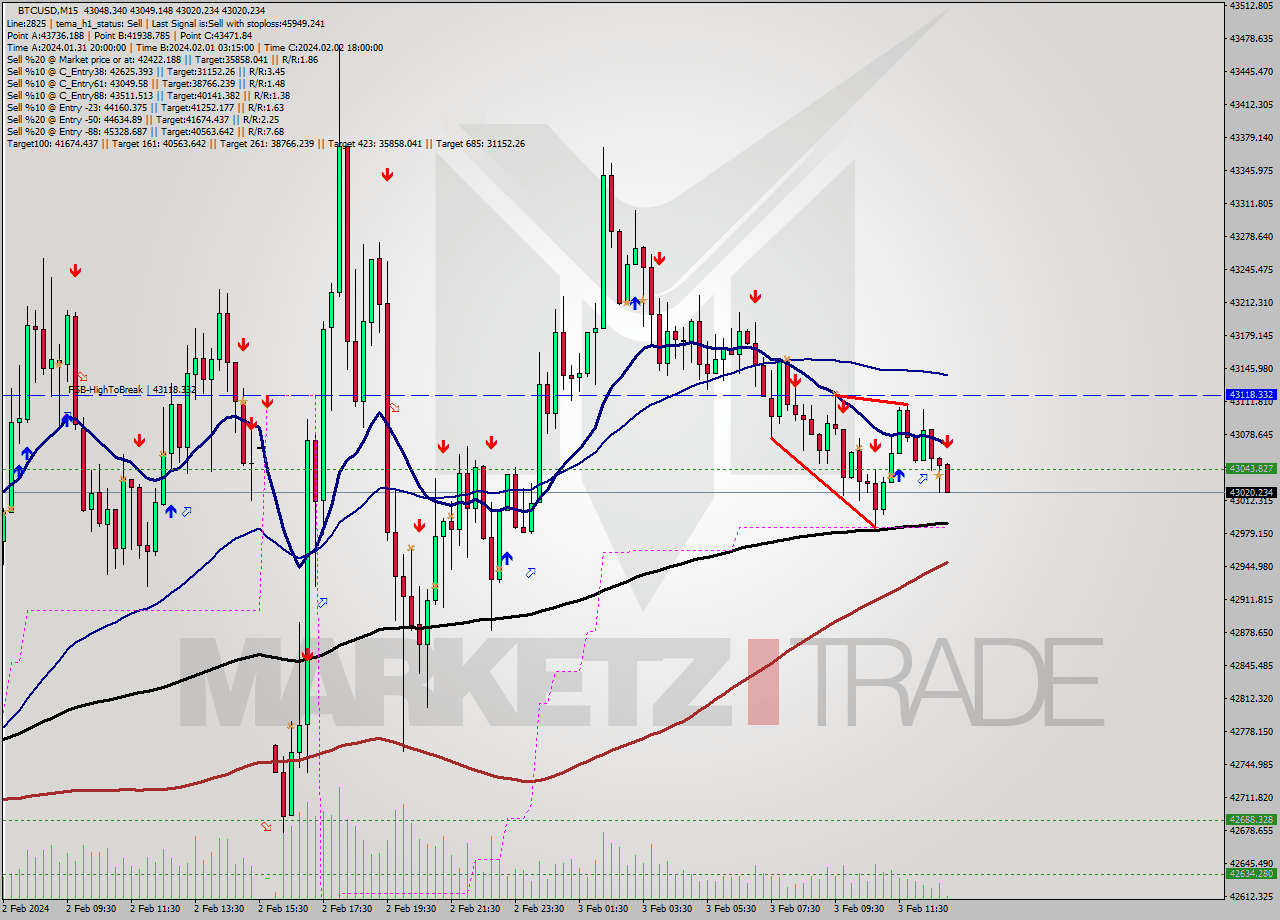
Task: Click the 42911.815 price axis label
Action: 1251,599
